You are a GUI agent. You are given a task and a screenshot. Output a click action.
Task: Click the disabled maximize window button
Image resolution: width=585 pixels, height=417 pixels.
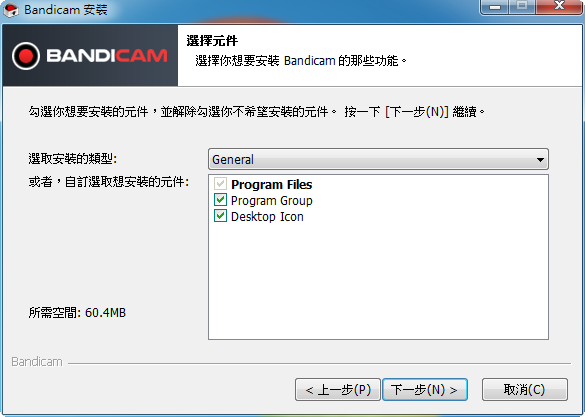(522, 7)
